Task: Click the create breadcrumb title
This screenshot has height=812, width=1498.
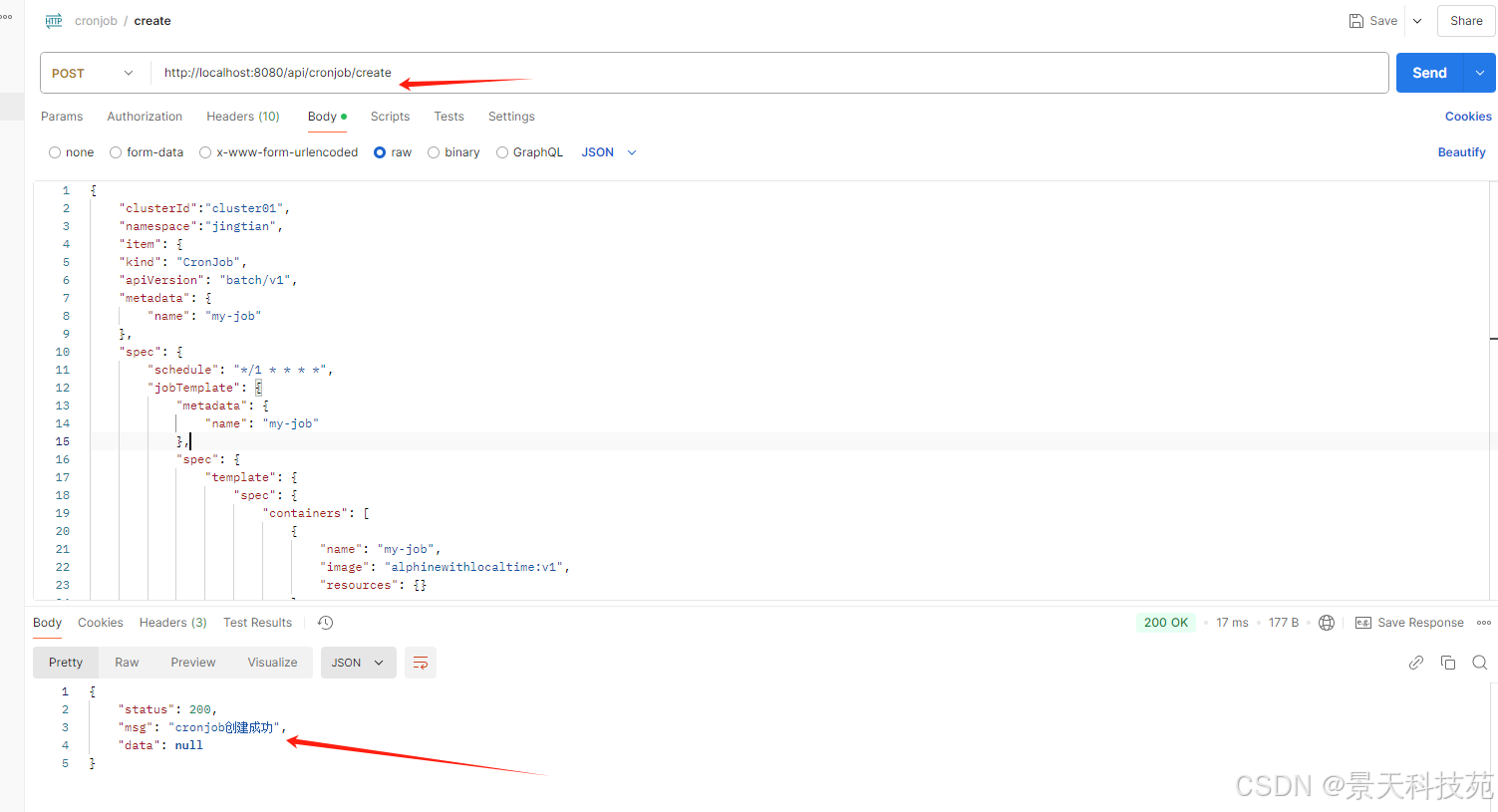Action: coord(152,21)
